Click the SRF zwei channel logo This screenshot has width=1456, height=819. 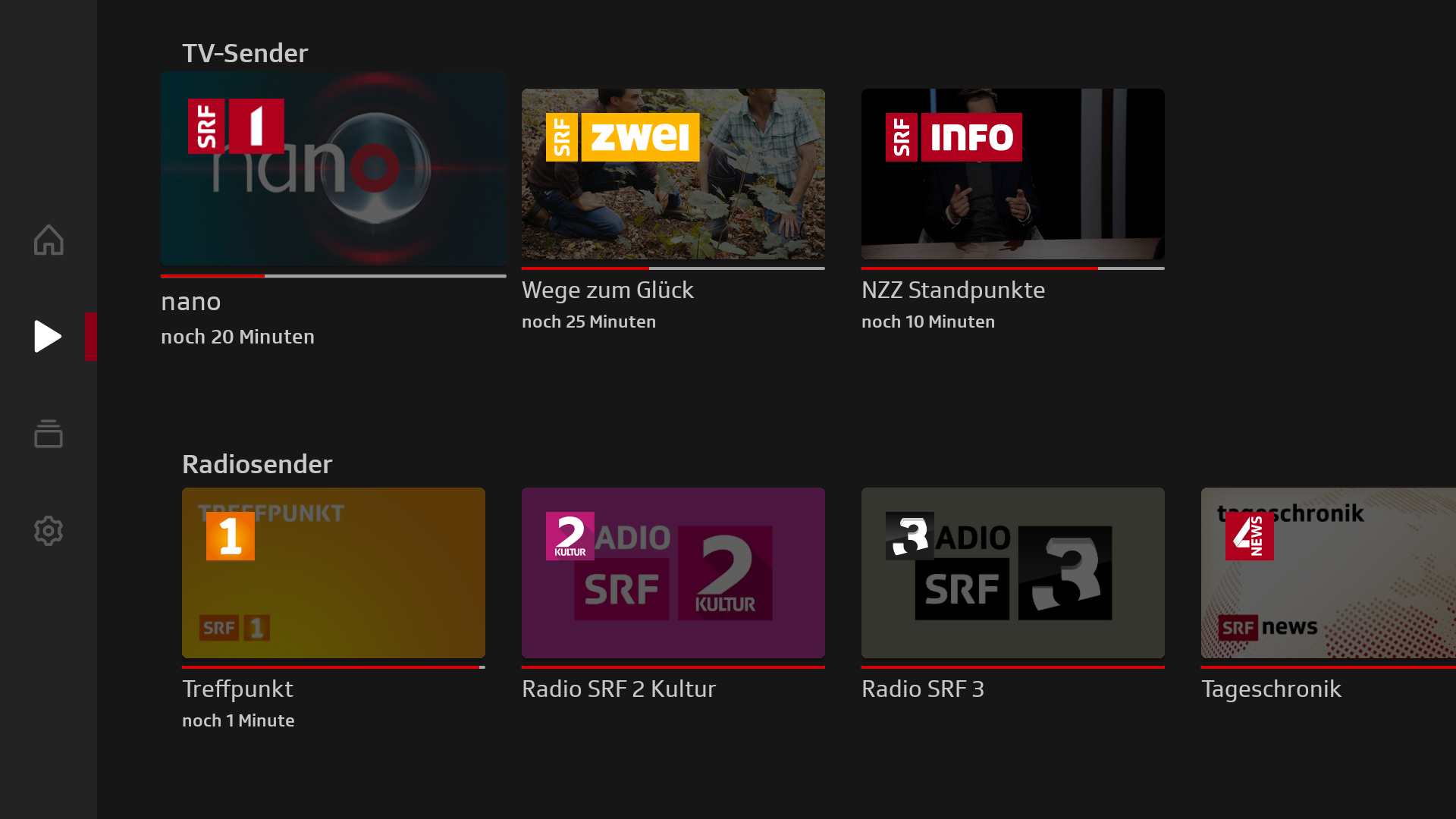click(x=622, y=137)
